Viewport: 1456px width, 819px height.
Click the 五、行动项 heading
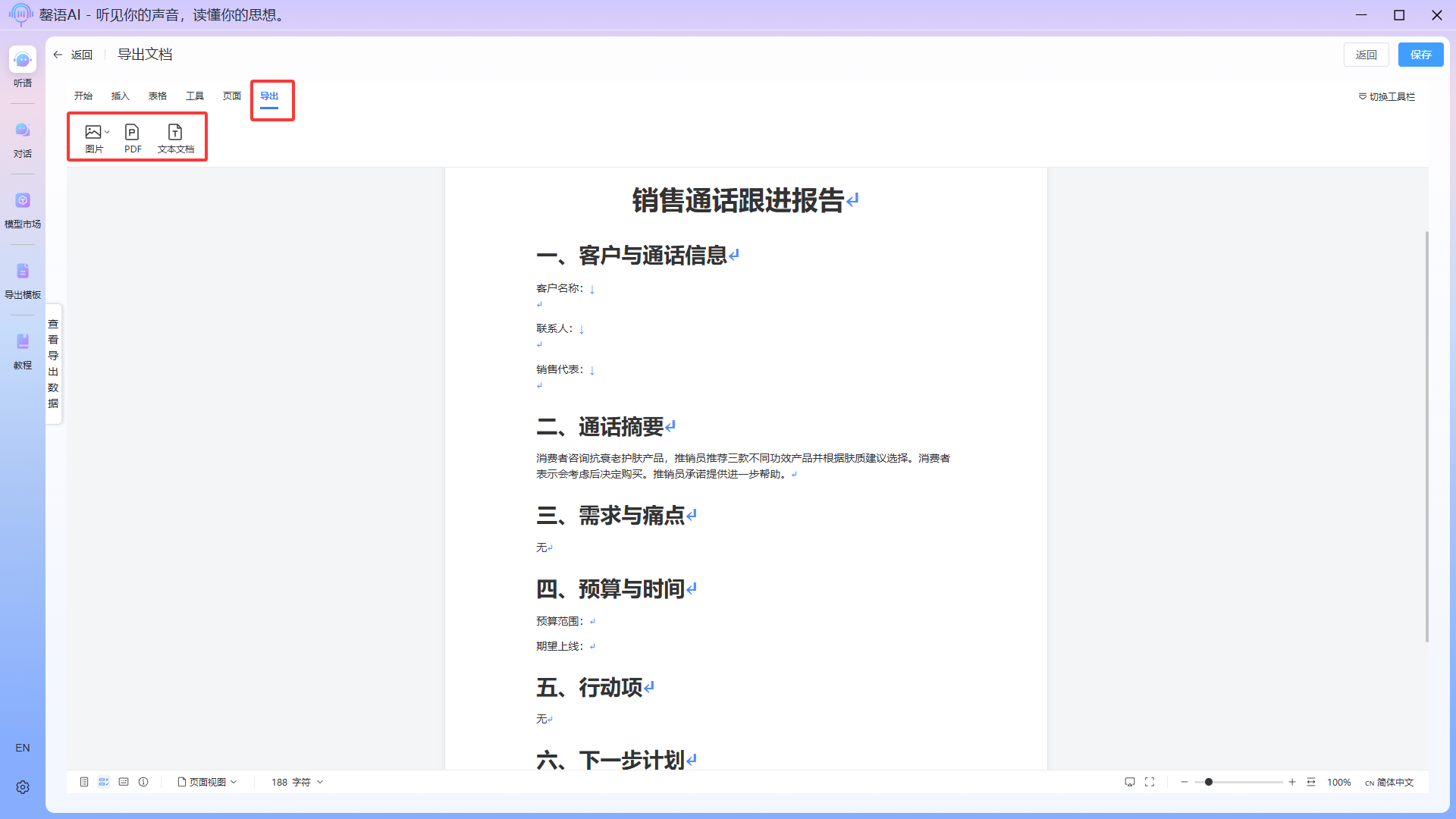click(589, 688)
